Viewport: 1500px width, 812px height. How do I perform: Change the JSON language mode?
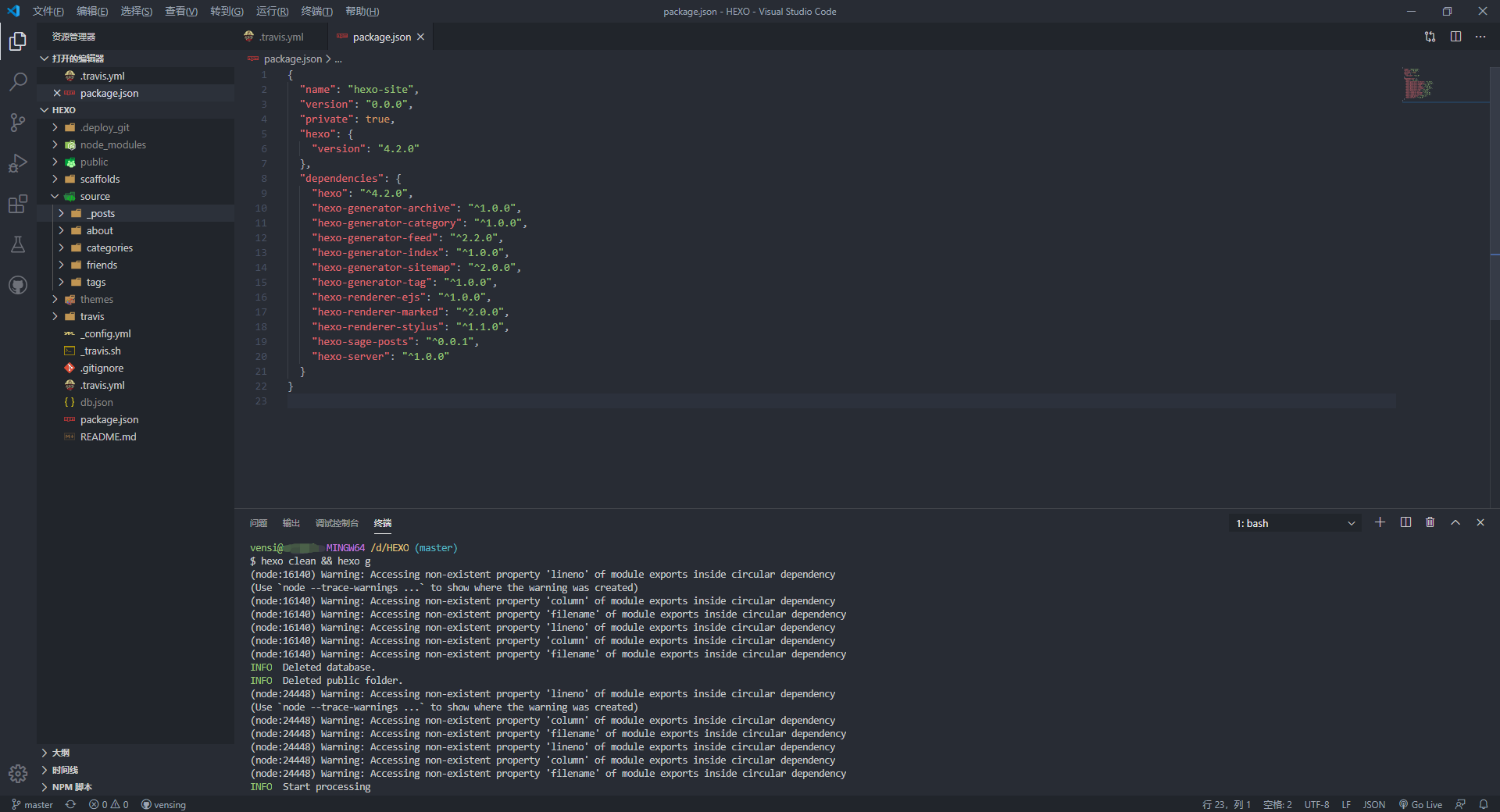[x=1373, y=804]
